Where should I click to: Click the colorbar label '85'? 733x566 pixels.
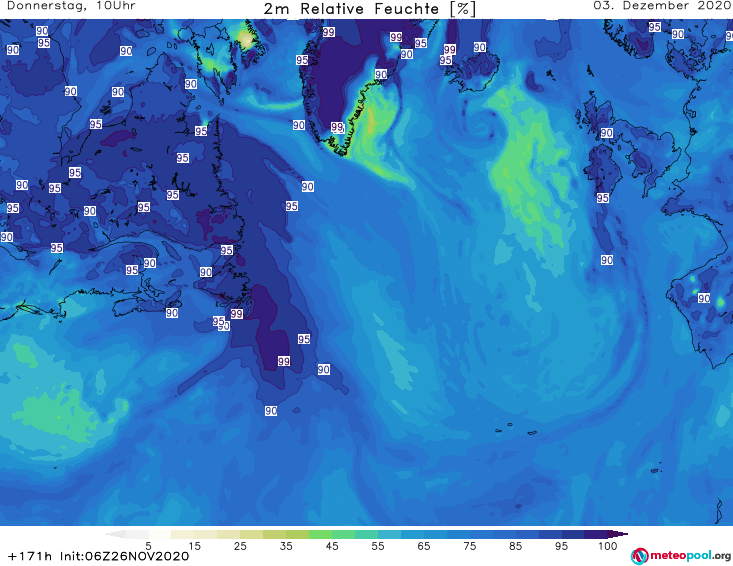click(516, 545)
